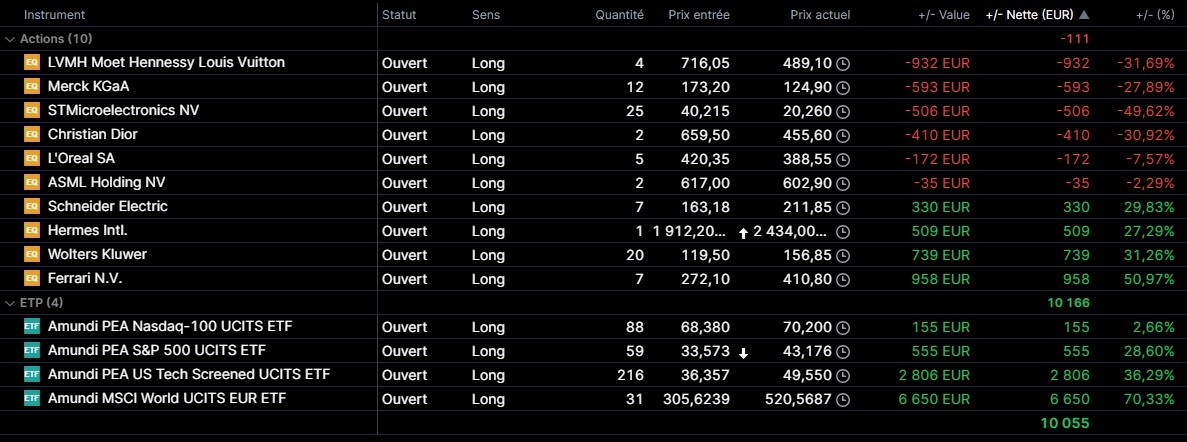The height and width of the screenshot is (442, 1187).
Task: Click the EQ icon beside LVMH Moet Hennessy
Action: (x=31, y=62)
